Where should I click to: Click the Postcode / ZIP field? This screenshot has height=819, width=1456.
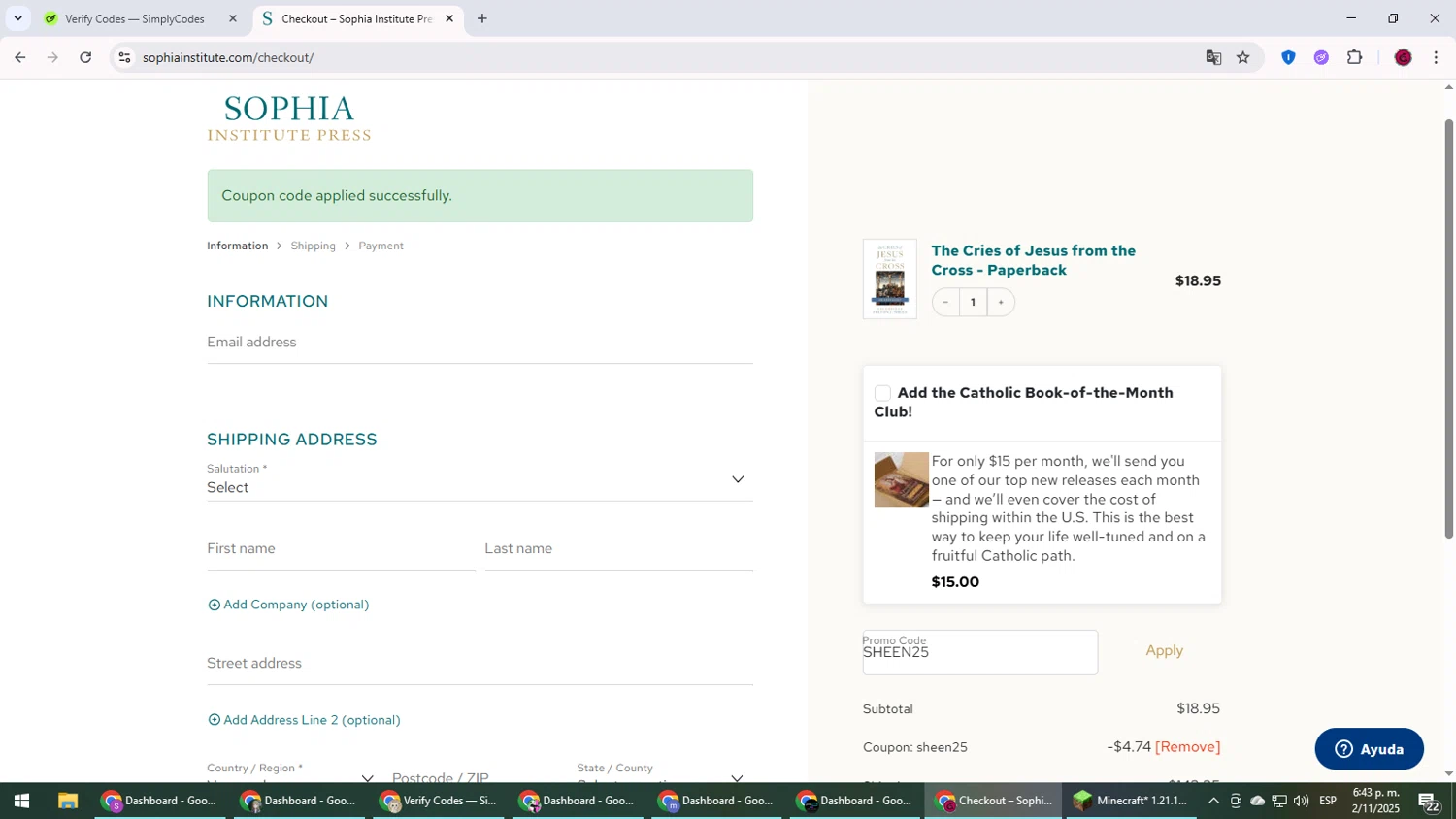point(476,775)
